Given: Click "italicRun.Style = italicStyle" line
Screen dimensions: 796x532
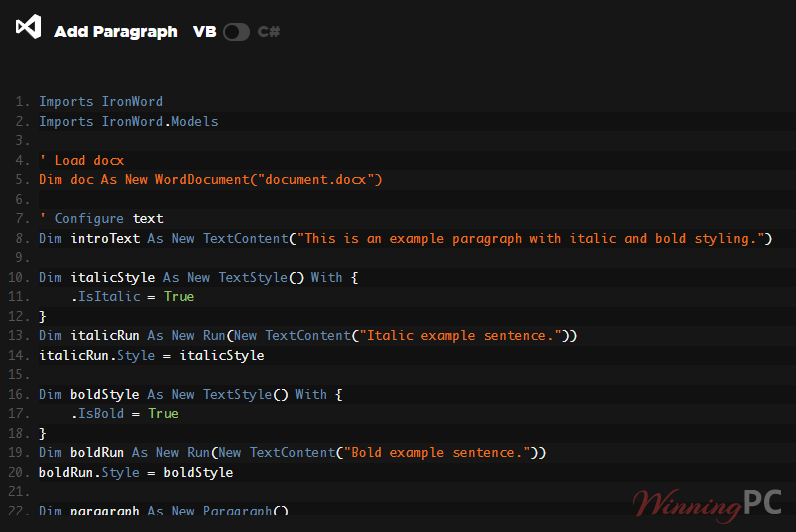Looking at the screenshot, I should pyautogui.click(x=152, y=355).
